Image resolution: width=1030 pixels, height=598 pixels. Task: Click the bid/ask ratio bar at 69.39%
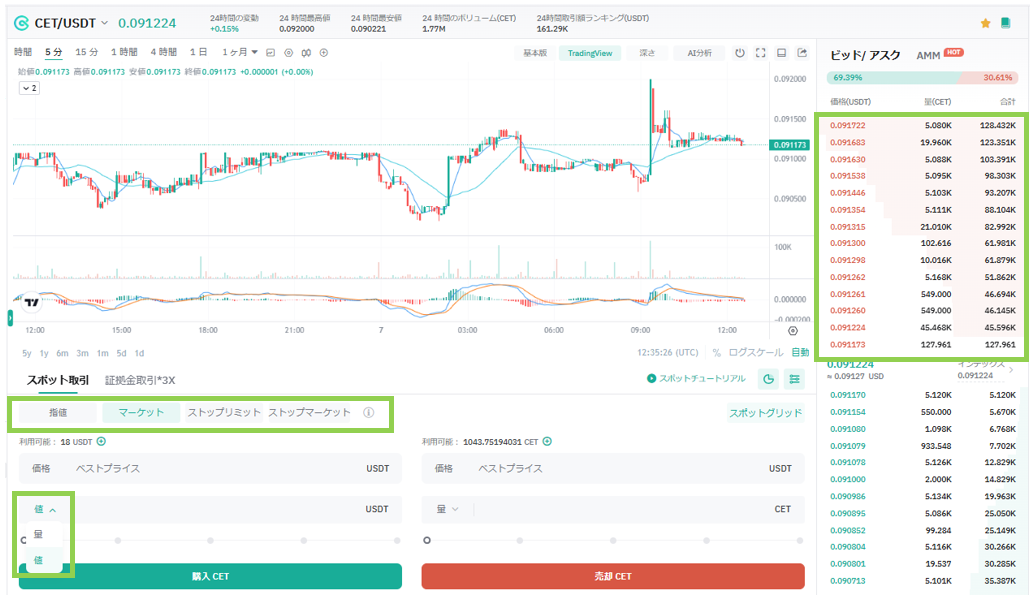point(922,78)
